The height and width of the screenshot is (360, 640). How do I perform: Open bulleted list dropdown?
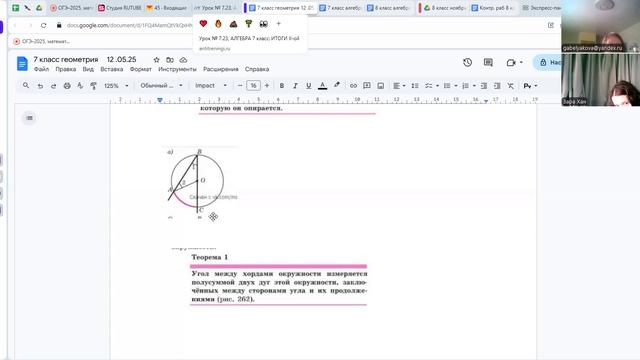(450, 86)
